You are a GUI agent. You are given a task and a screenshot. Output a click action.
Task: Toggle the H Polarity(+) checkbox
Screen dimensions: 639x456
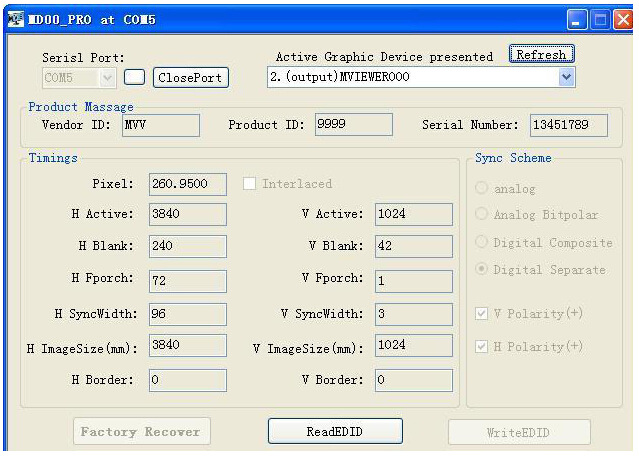click(x=482, y=346)
